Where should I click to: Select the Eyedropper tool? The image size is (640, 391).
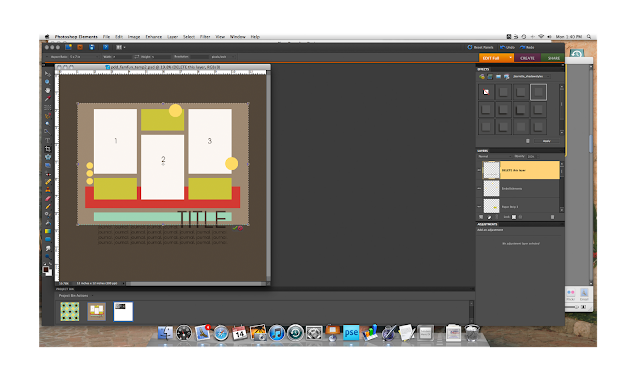[48, 99]
